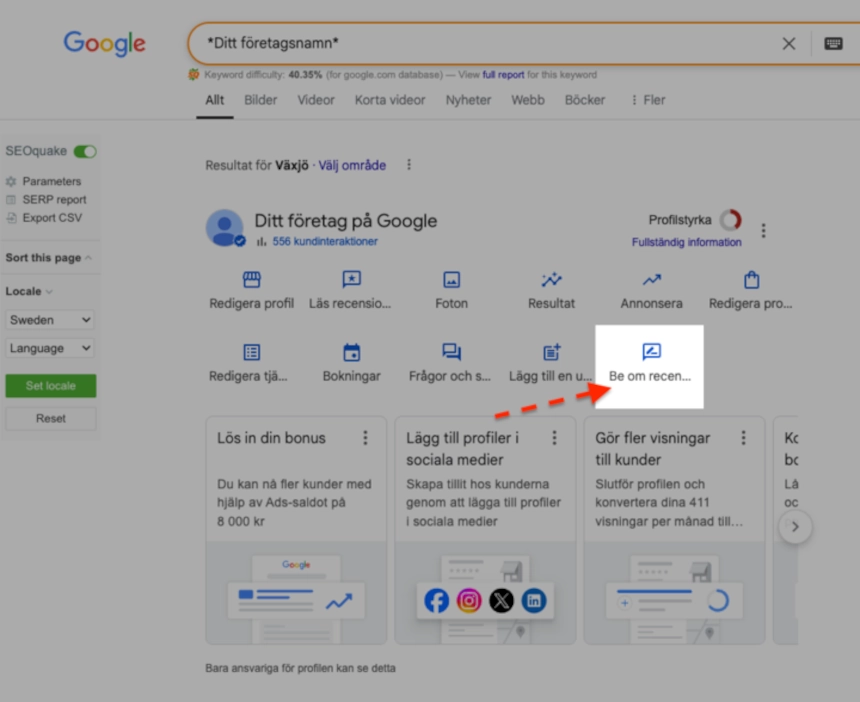Open Gör fler visningar till kunder card
The height and width of the screenshot is (702, 860).
675,530
